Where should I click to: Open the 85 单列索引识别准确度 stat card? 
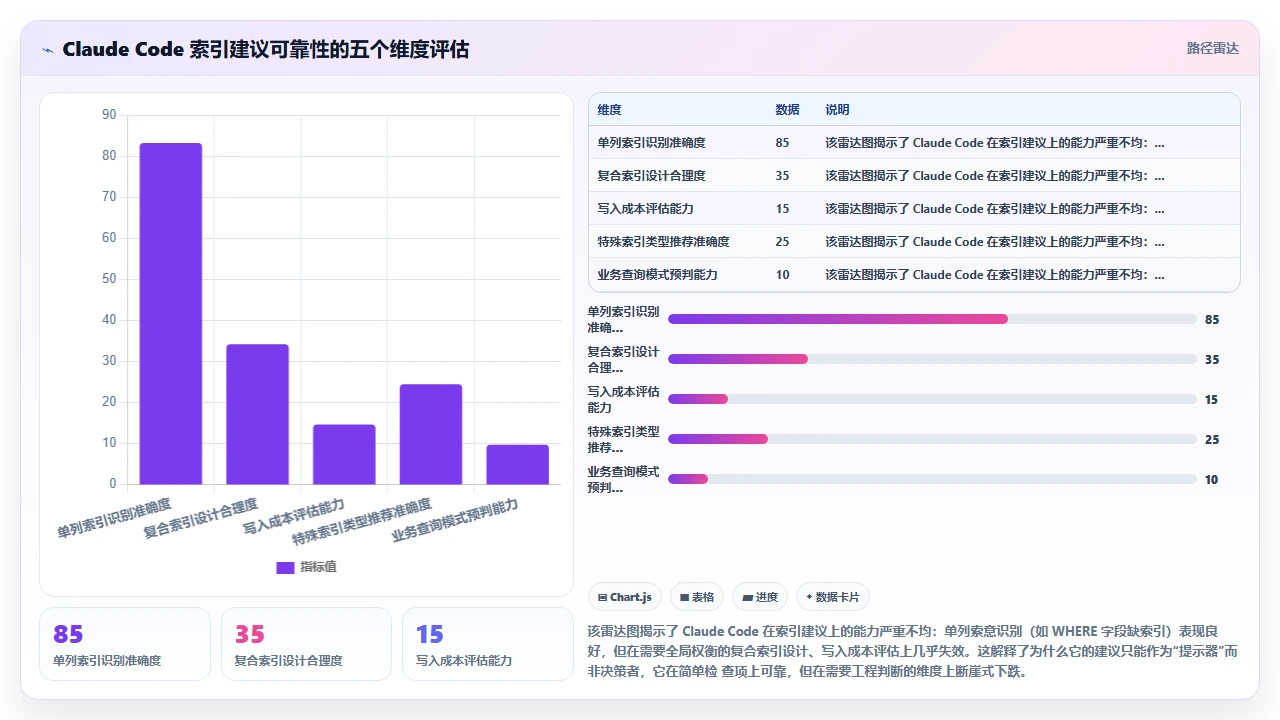(125, 644)
